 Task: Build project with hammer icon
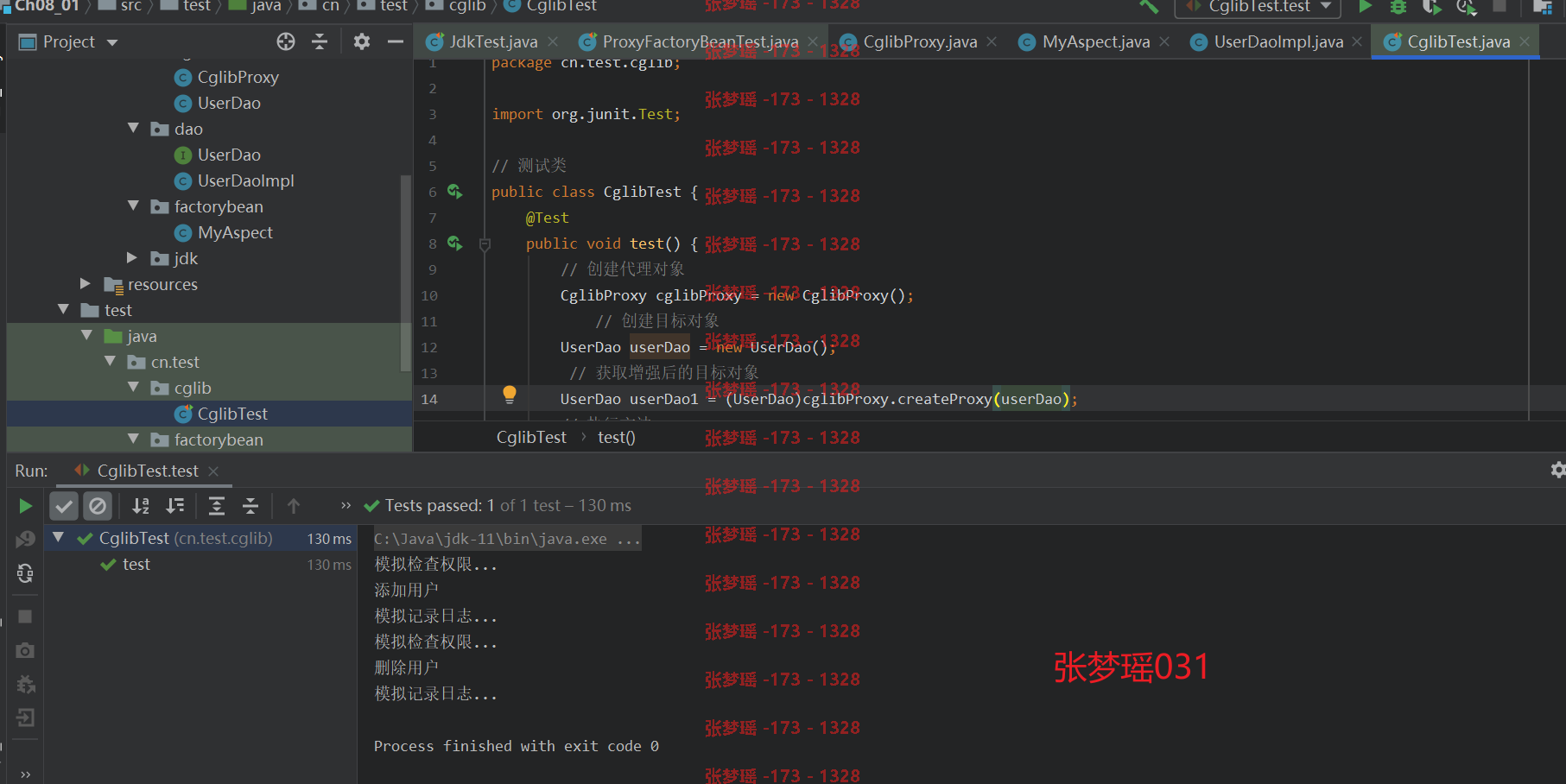coord(1148,7)
